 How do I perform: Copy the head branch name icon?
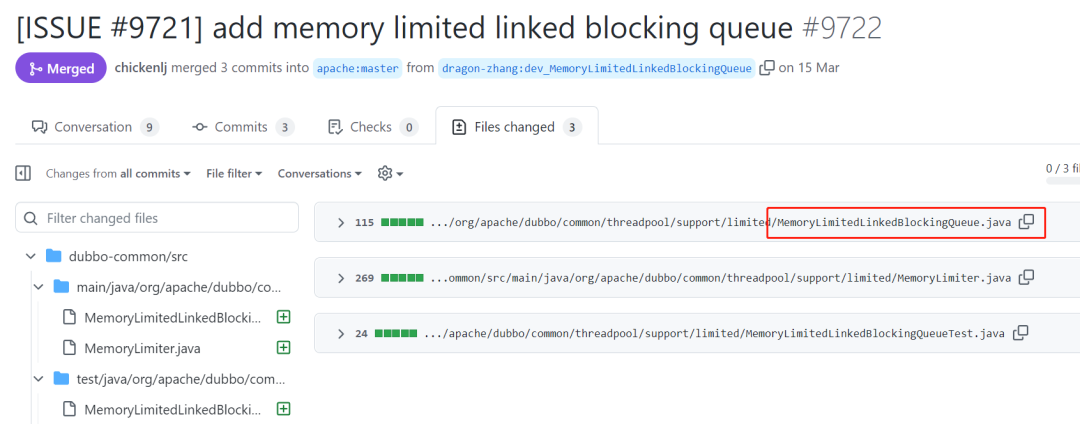coord(767,67)
